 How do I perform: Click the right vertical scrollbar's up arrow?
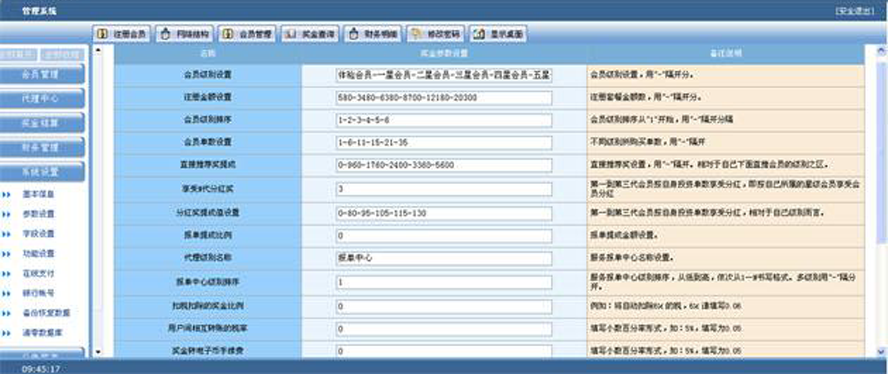(881, 50)
